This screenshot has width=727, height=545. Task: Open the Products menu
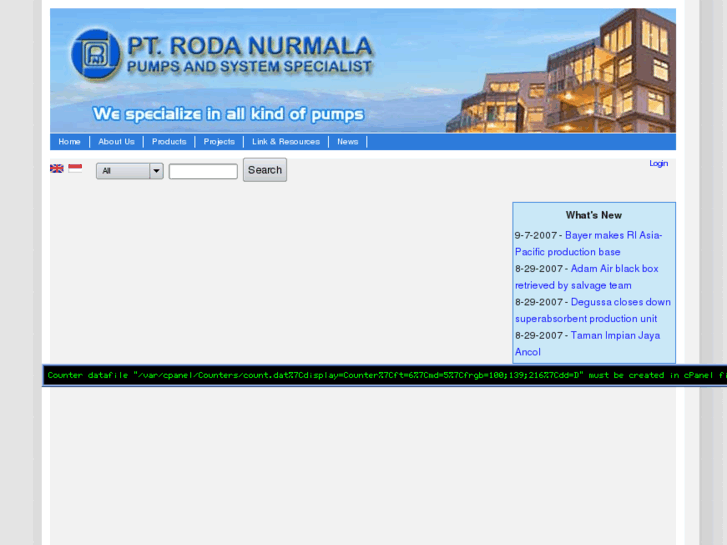pos(169,142)
